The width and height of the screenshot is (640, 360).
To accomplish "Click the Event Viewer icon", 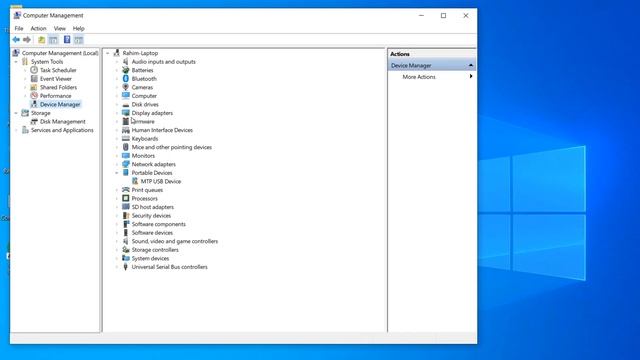I will [34, 79].
